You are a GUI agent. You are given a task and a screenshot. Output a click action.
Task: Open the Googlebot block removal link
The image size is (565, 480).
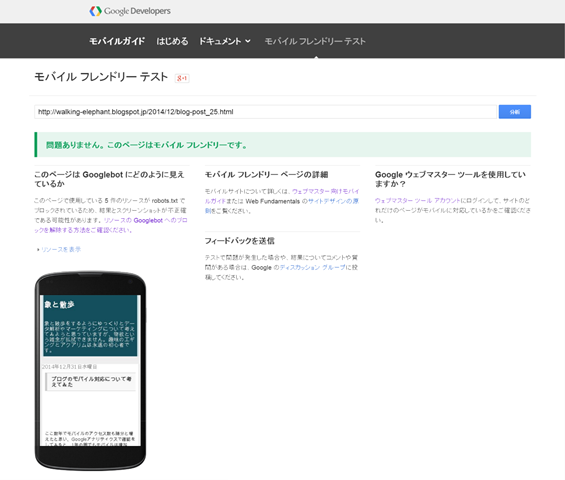tap(111, 225)
